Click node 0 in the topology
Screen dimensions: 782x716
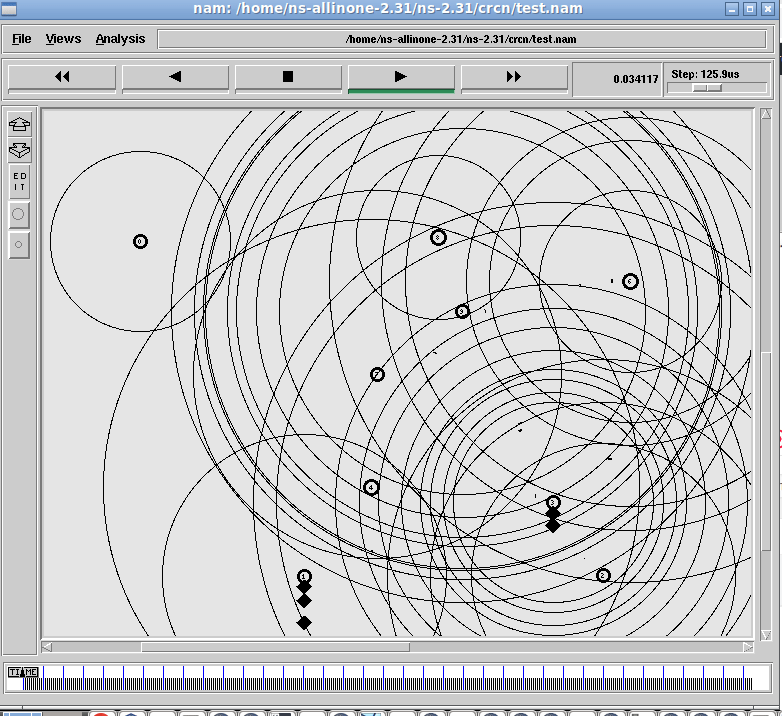pos(140,241)
